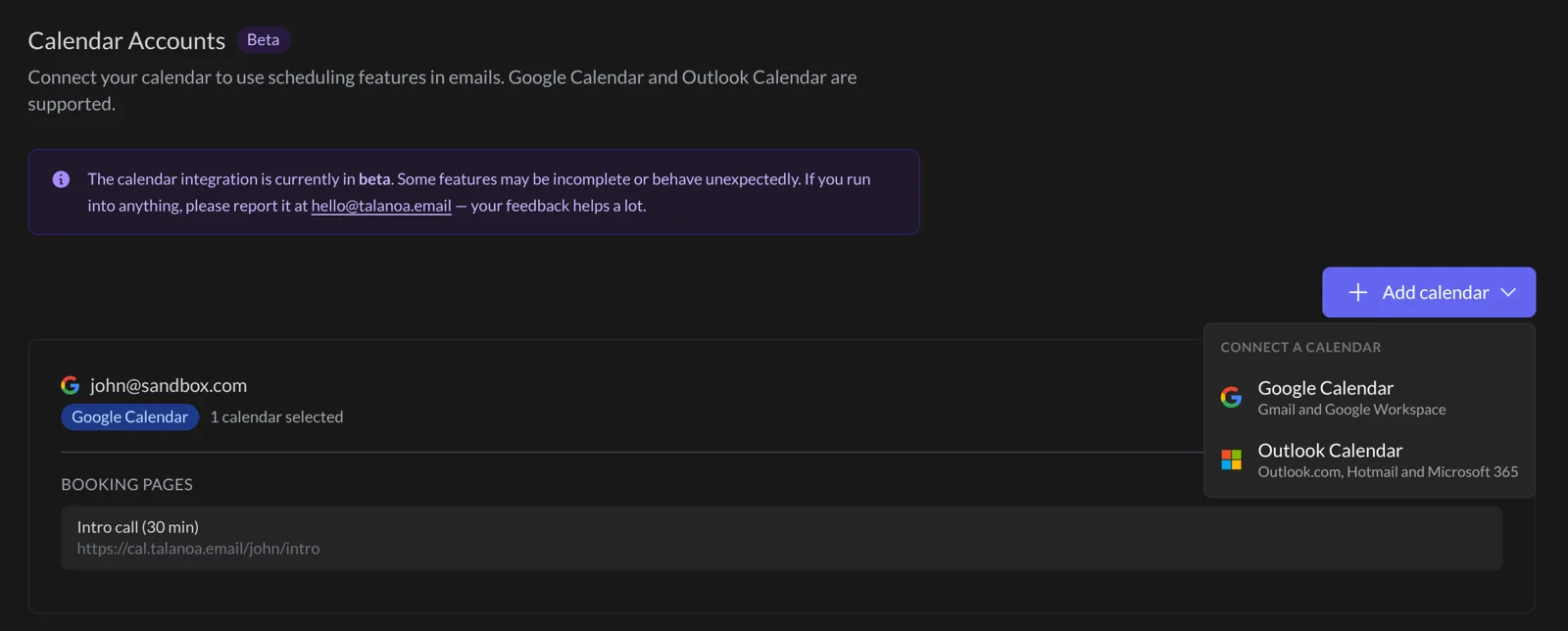Image resolution: width=1568 pixels, height=631 pixels.
Task: Click 'Gmail and Google Workspace' subtitle
Action: (x=1351, y=410)
